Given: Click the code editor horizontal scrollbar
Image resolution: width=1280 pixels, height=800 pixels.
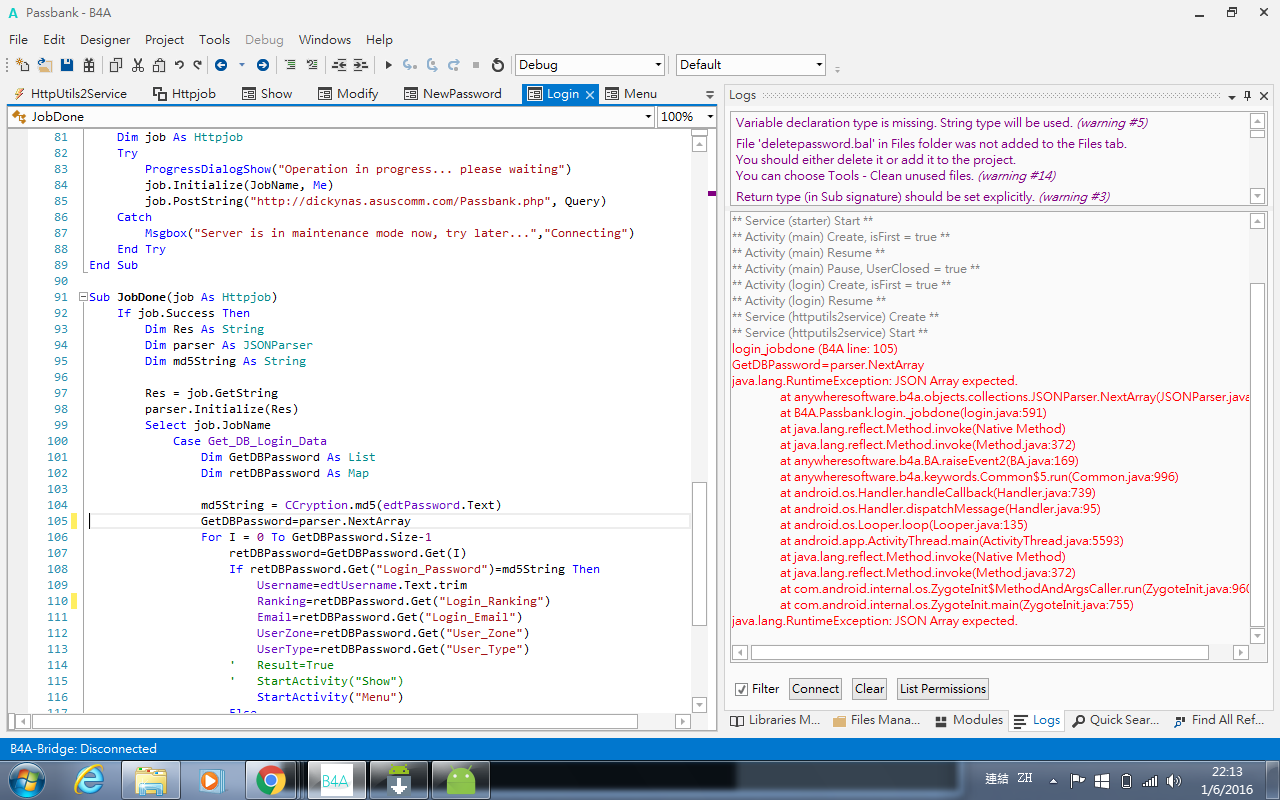Looking at the screenshot, I should click(334, 721).
